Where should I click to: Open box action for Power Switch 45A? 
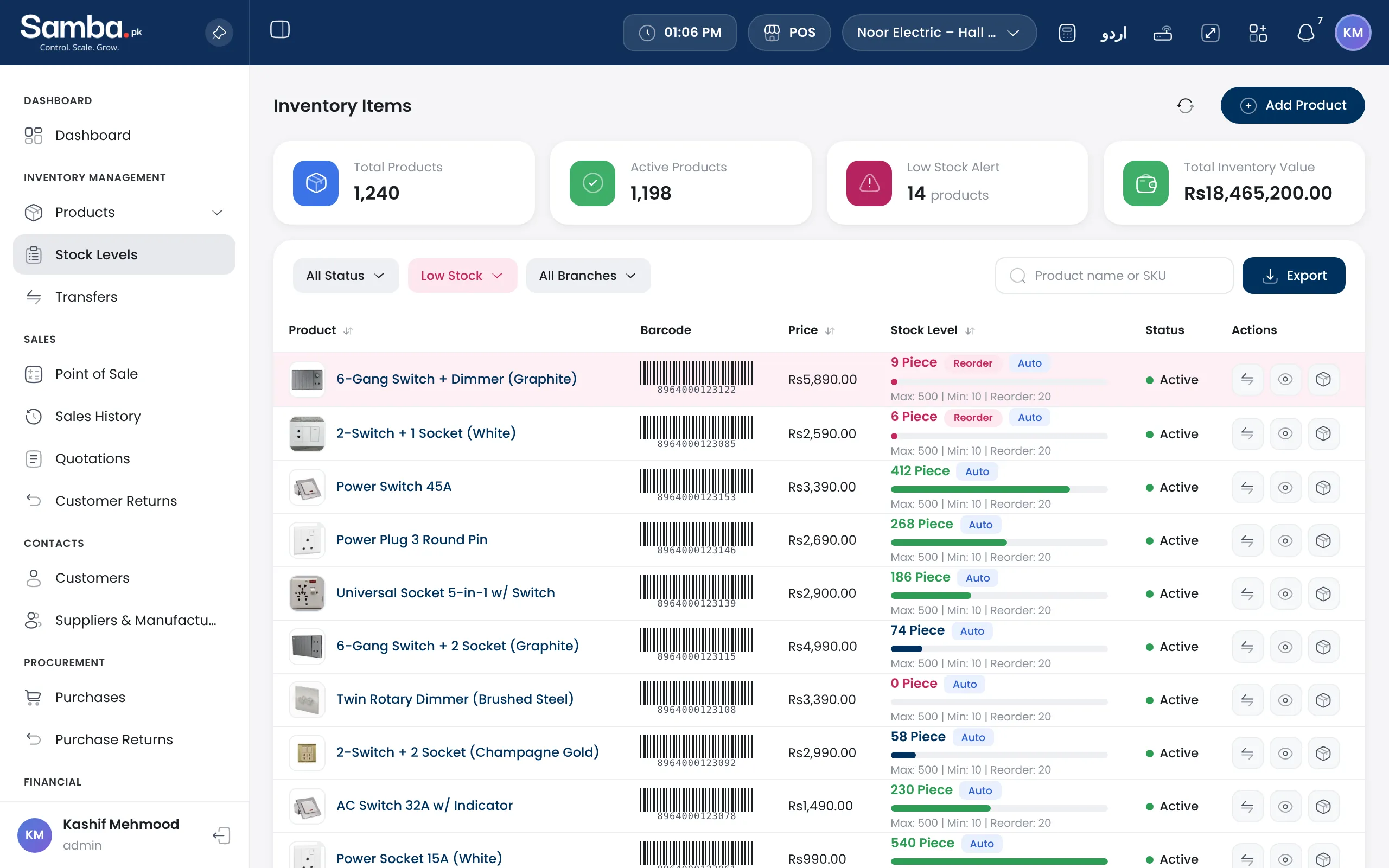(1323, 487)
